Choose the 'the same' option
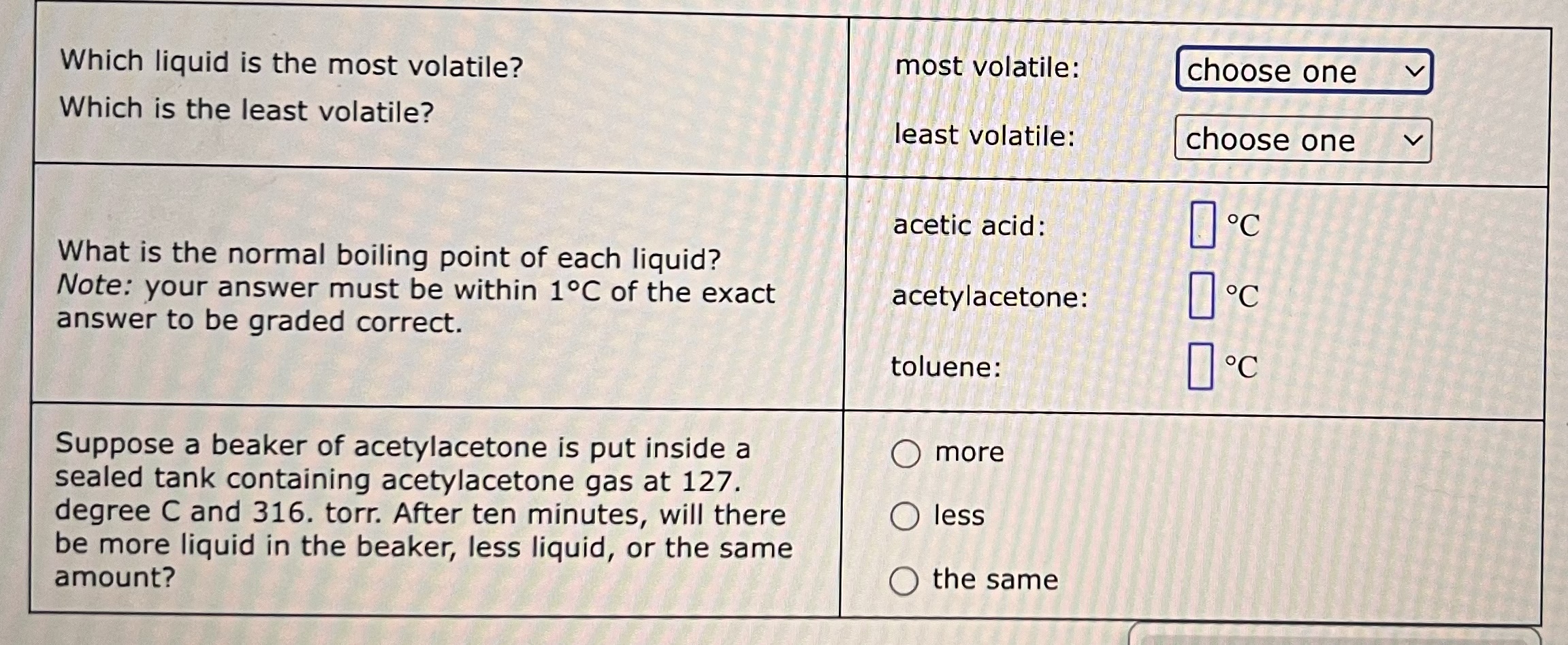The width and height of the screenshot is (1568, 645). tap(906, 580)
